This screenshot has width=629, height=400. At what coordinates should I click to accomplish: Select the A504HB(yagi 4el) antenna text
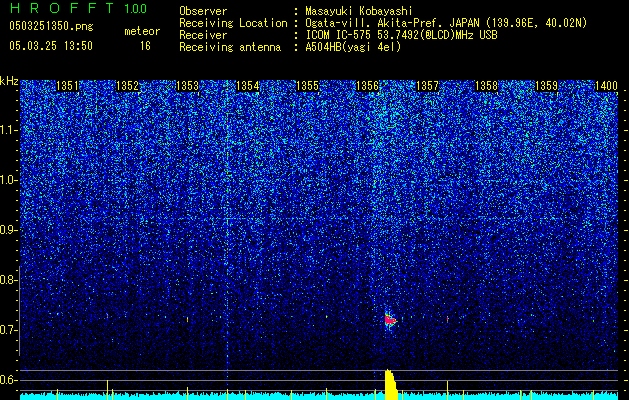click(353, 47)
